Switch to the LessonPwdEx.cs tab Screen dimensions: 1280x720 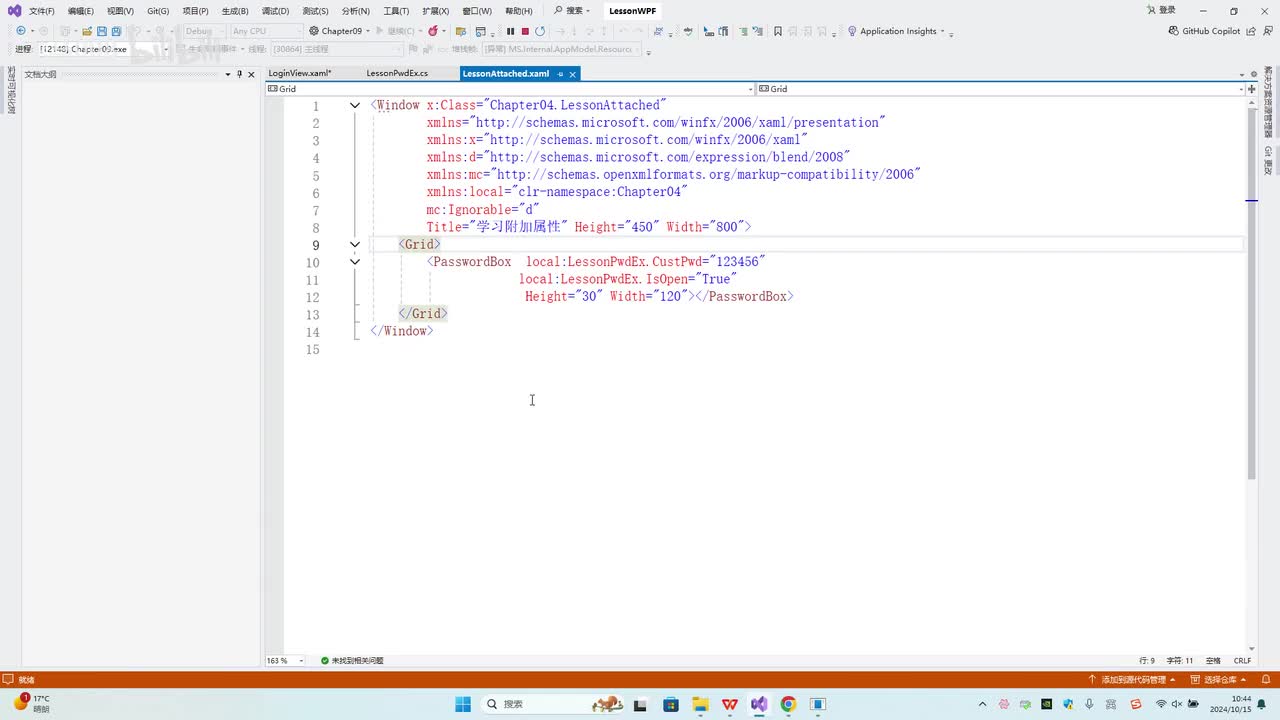tap(397, 74)
